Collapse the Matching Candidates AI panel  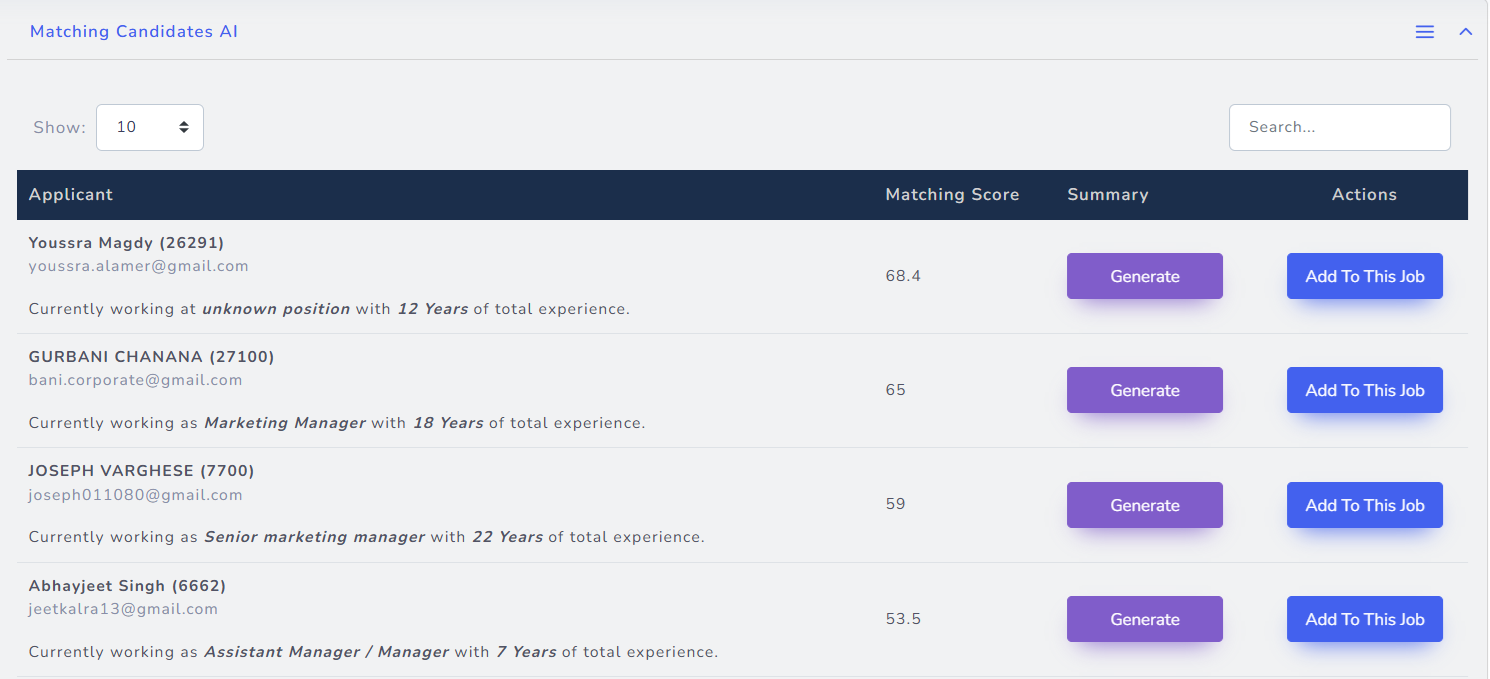(x=1466, y=32)
